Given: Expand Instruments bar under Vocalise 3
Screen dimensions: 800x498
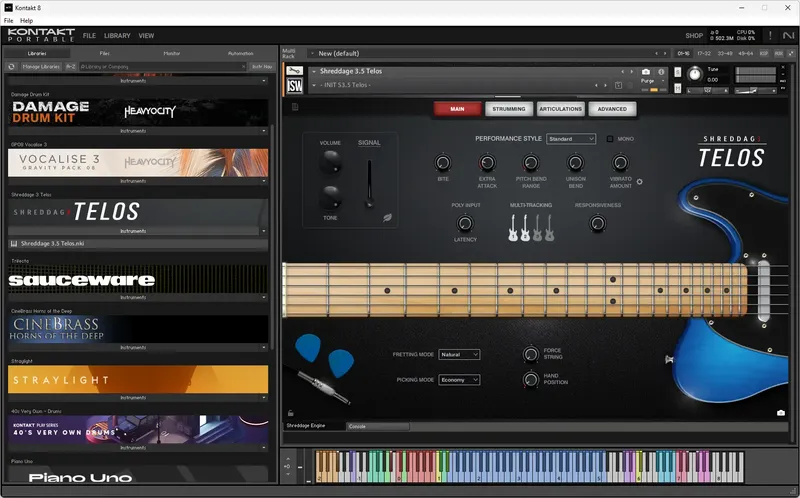Looking at the screenshot, I should (138, 181).
